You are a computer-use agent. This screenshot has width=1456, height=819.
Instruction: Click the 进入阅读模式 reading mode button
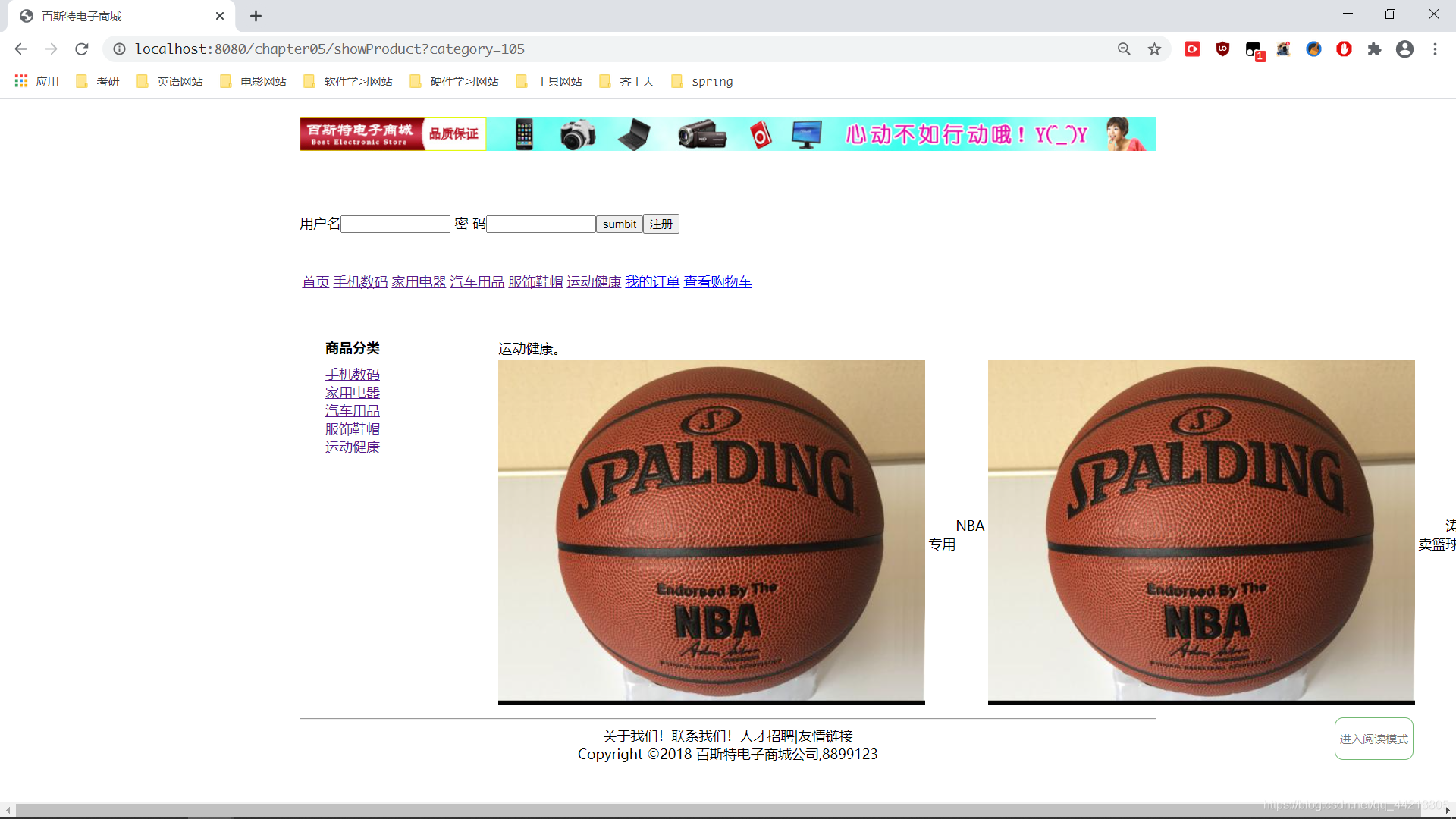coord(1373,739)
